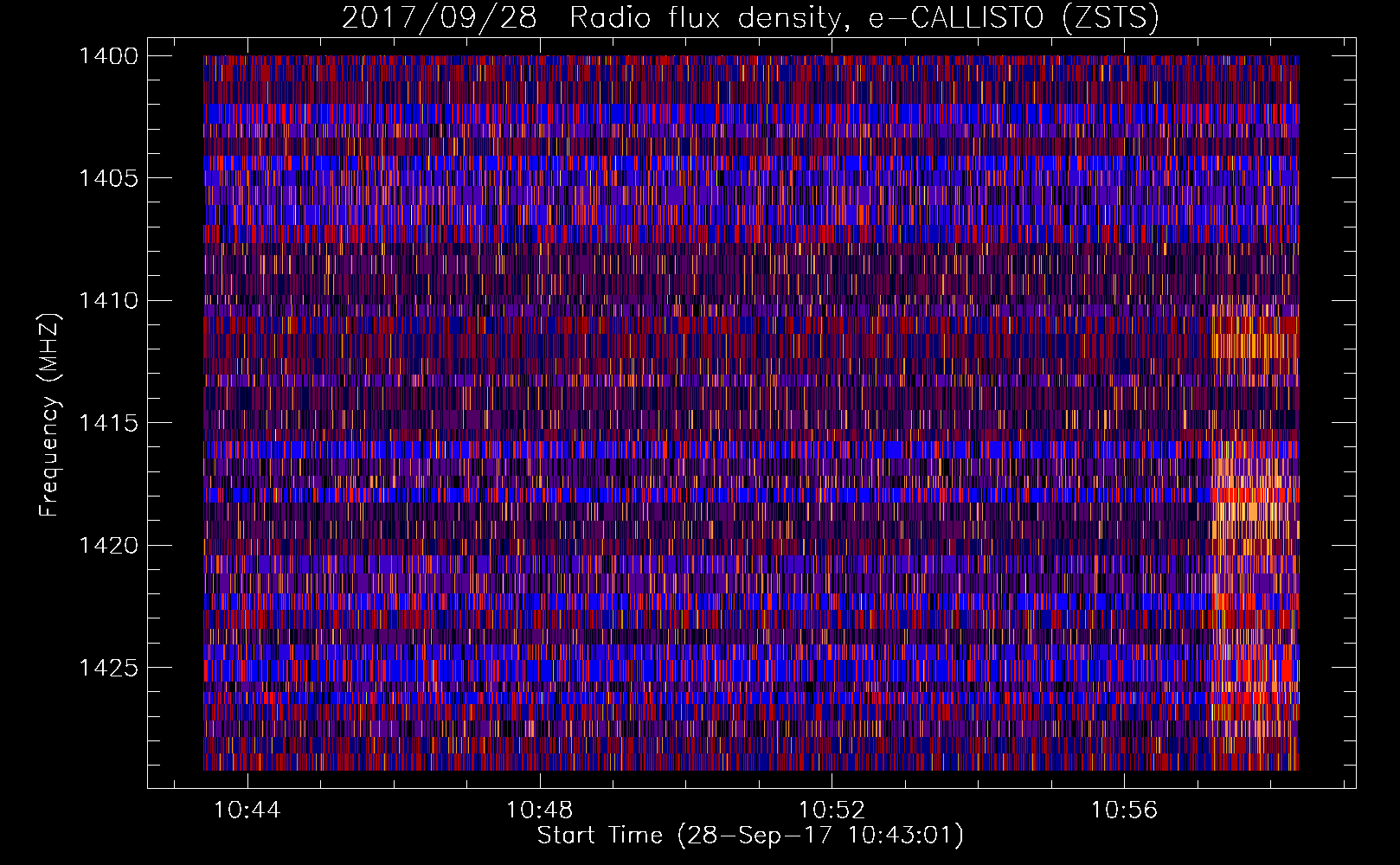Click the "Frequency (MHZ)" axis label
This screenshot has width=1400, height=865.
click(x=50, y=415)
